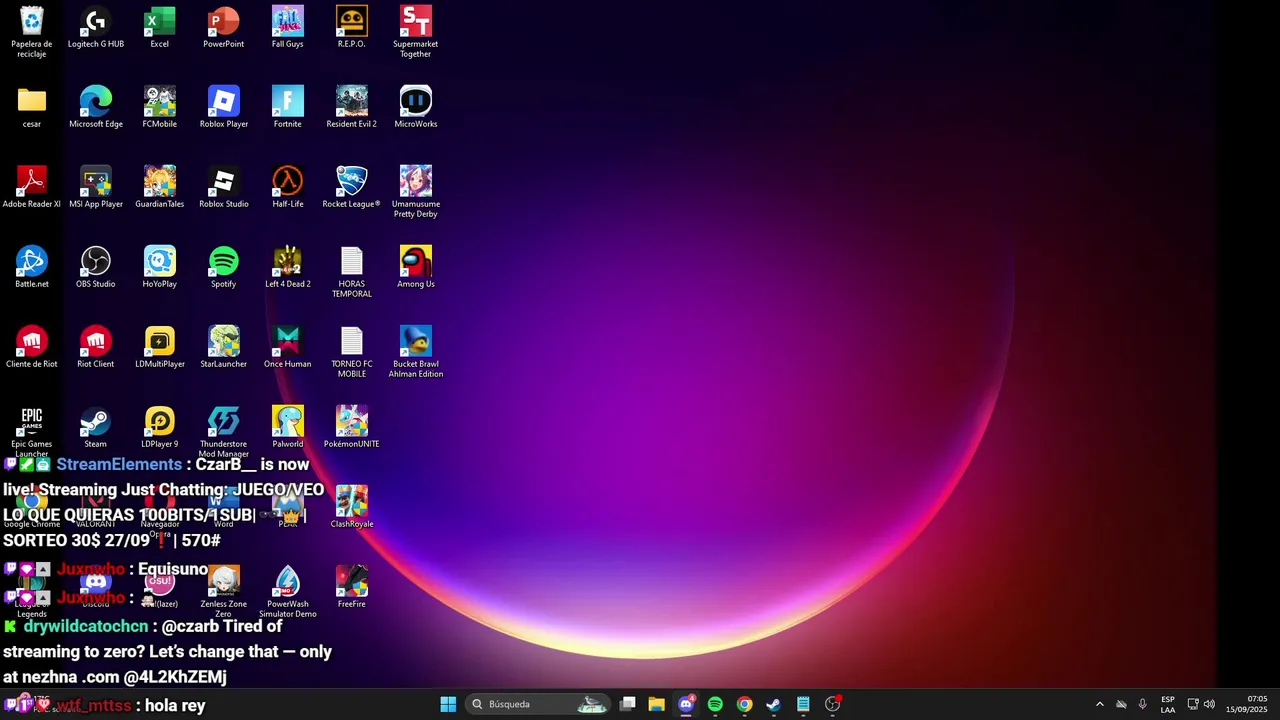The height and width of the screenshot is (720, 1280).
Task: Select the HORAS TEMPORAL text file
Action: coord(352,272)
